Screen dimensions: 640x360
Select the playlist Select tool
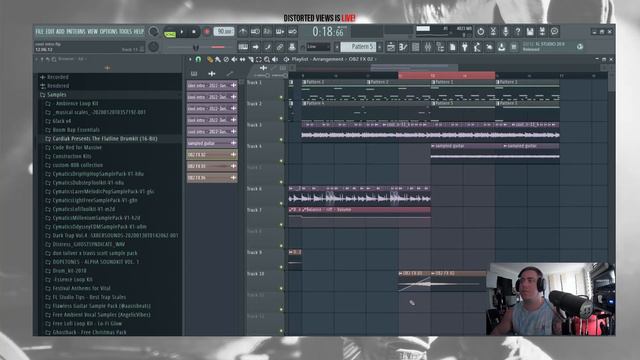[259, 60]
